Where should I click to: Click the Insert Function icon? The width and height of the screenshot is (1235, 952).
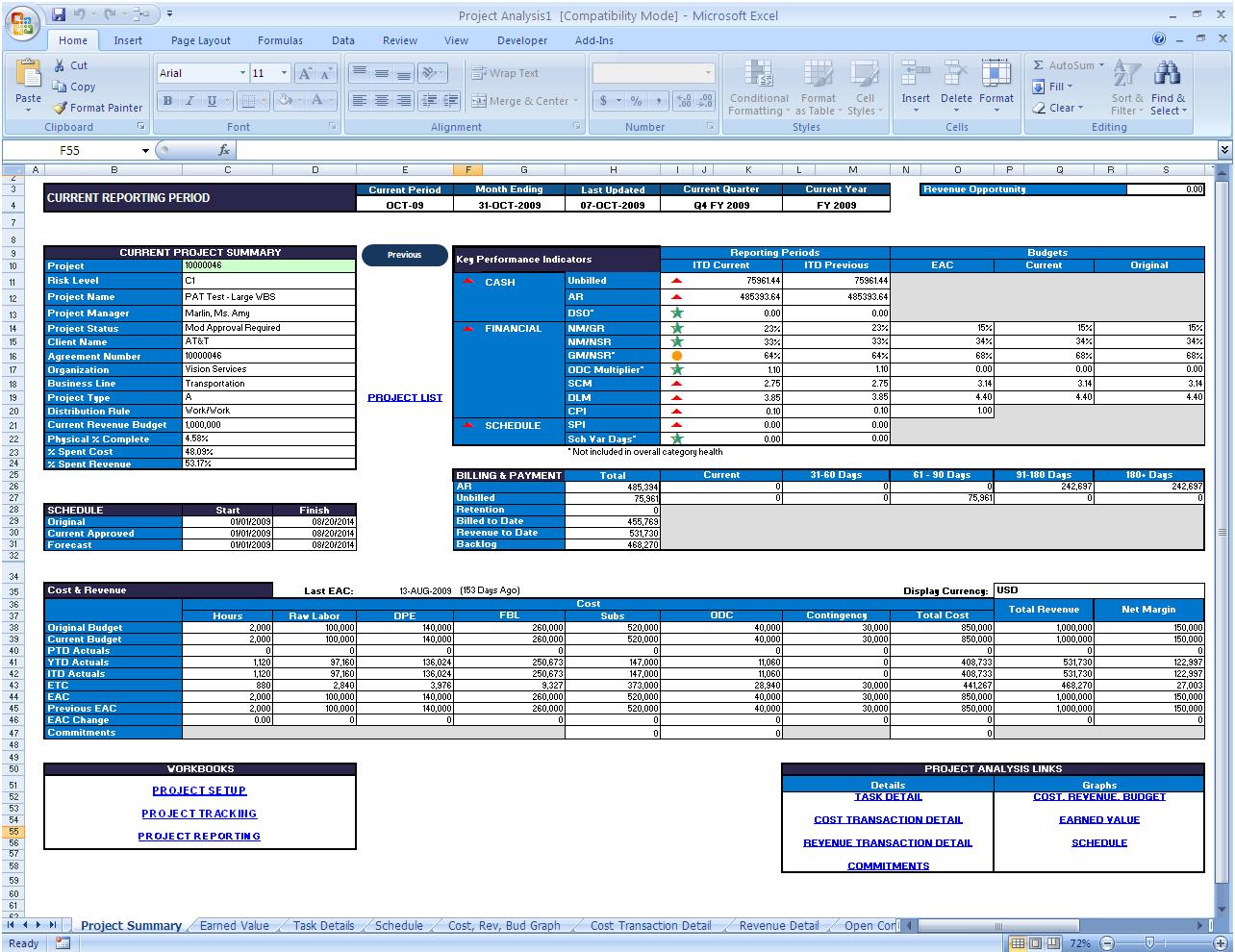[224, 150]
